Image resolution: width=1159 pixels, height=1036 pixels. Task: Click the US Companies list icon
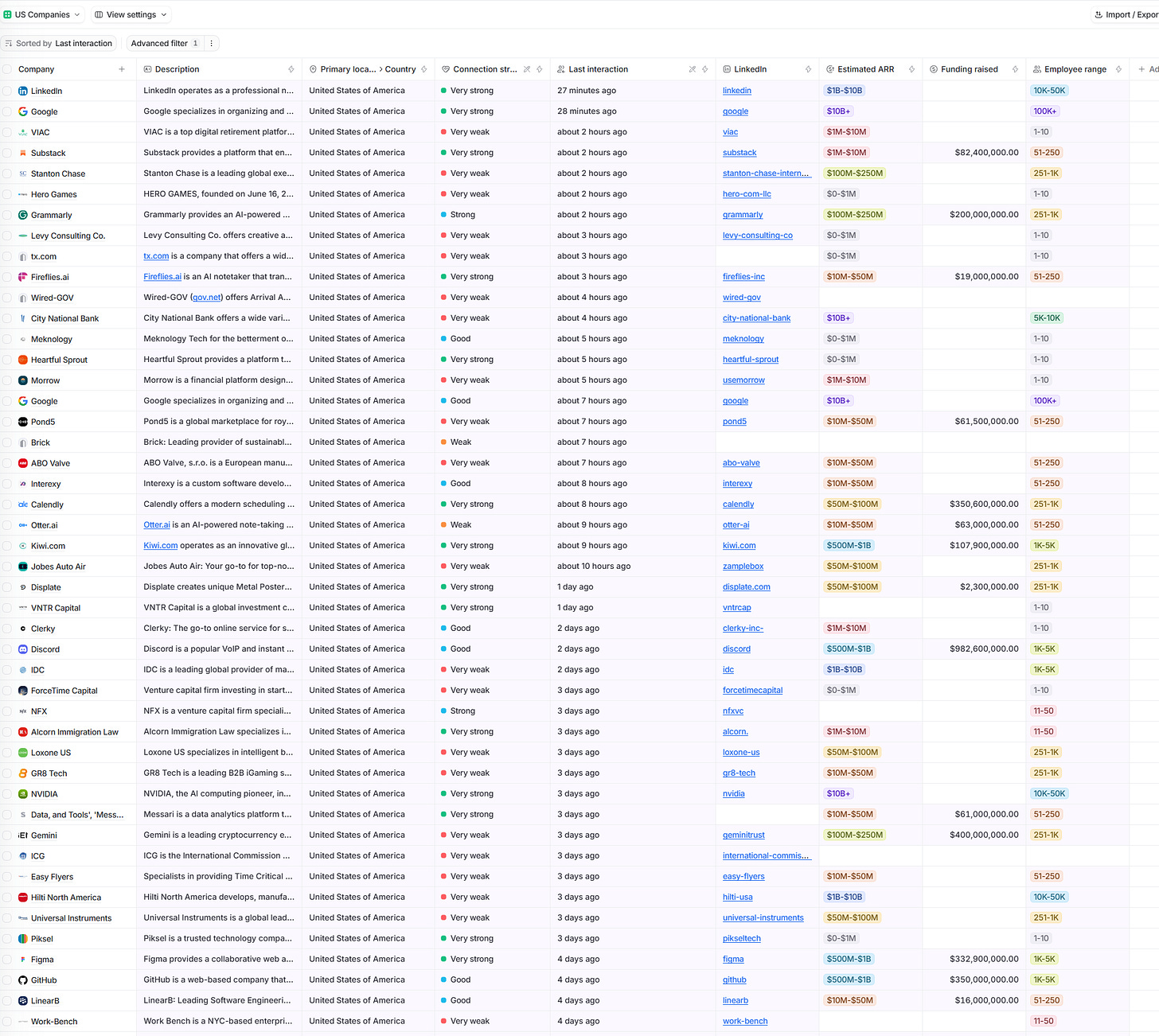pos(8,14)
